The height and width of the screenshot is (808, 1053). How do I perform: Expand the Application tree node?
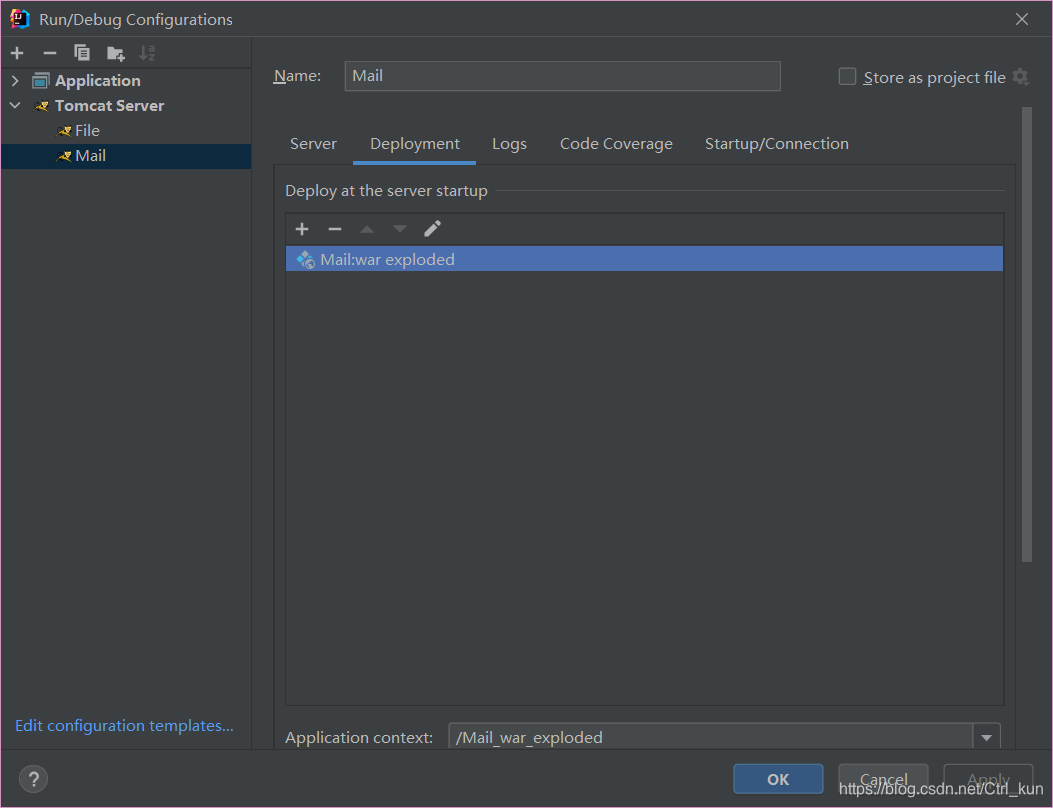[15, 81]
